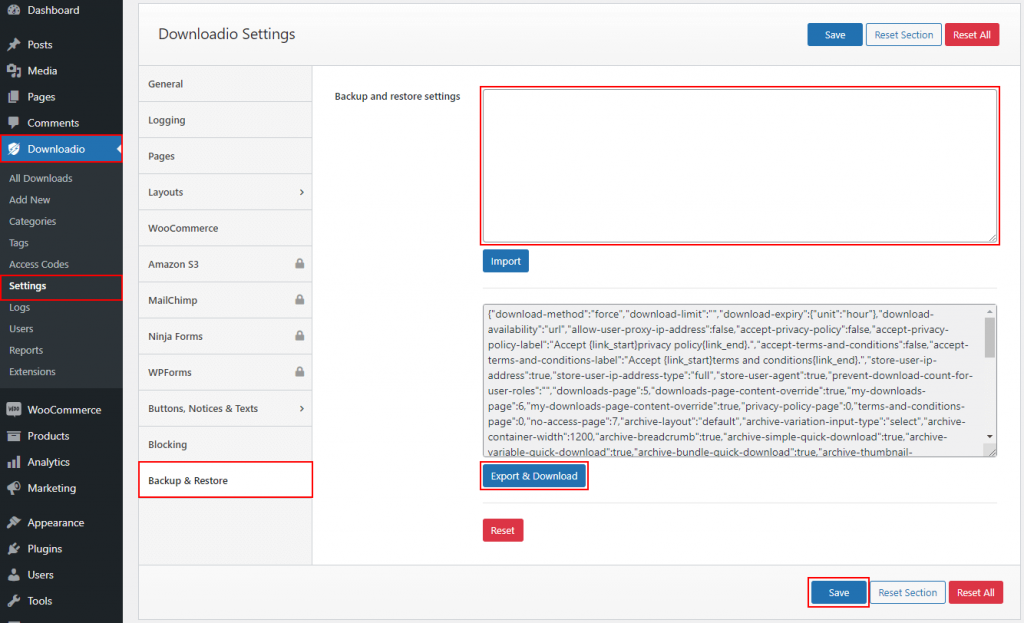The height and width of the screenshot is (623, 1024).
Task: Click the Pages document icon
Action: [x=14, y=97]
